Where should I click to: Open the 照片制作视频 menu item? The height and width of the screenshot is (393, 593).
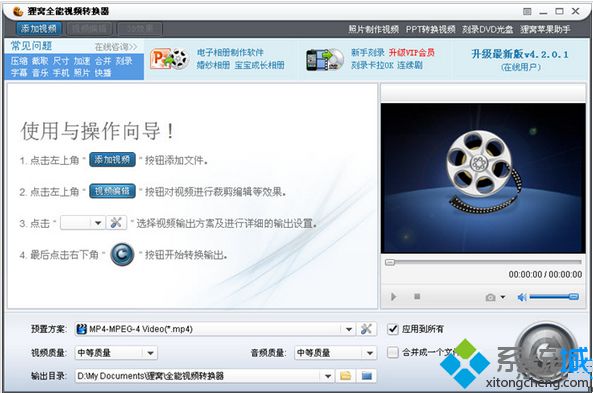point(374,29)
